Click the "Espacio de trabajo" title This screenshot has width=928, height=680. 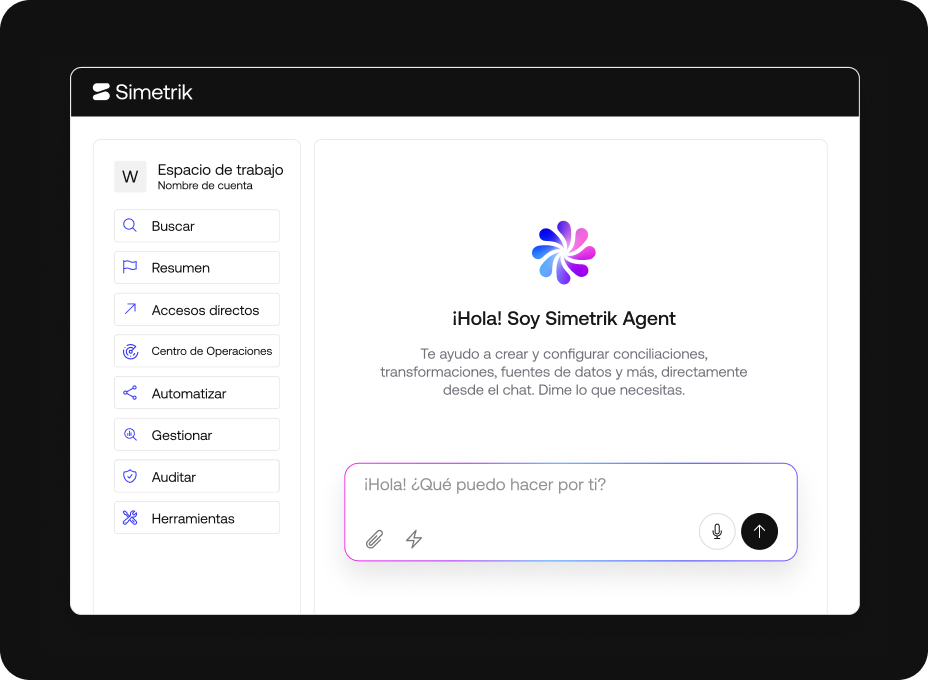pos(220,170)
